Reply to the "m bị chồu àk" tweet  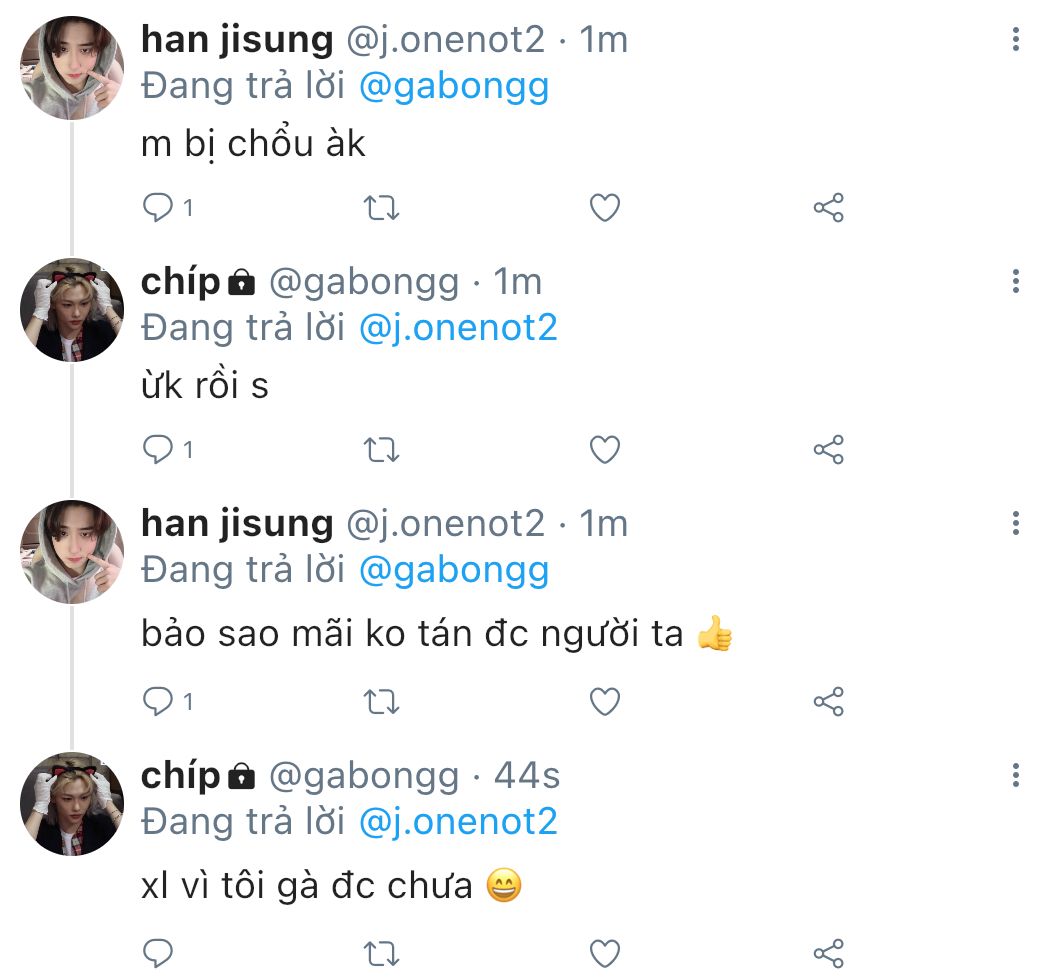coord(158,207)
